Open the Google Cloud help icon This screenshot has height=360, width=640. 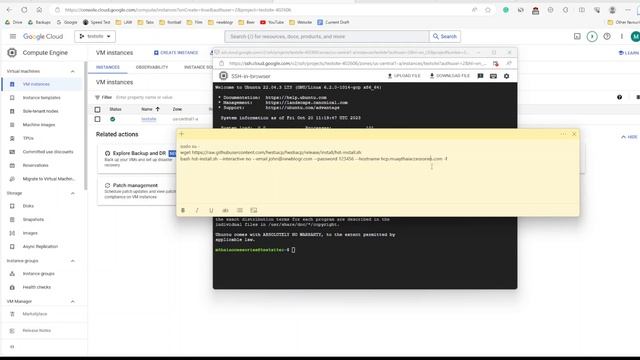(x=607, y=36)
